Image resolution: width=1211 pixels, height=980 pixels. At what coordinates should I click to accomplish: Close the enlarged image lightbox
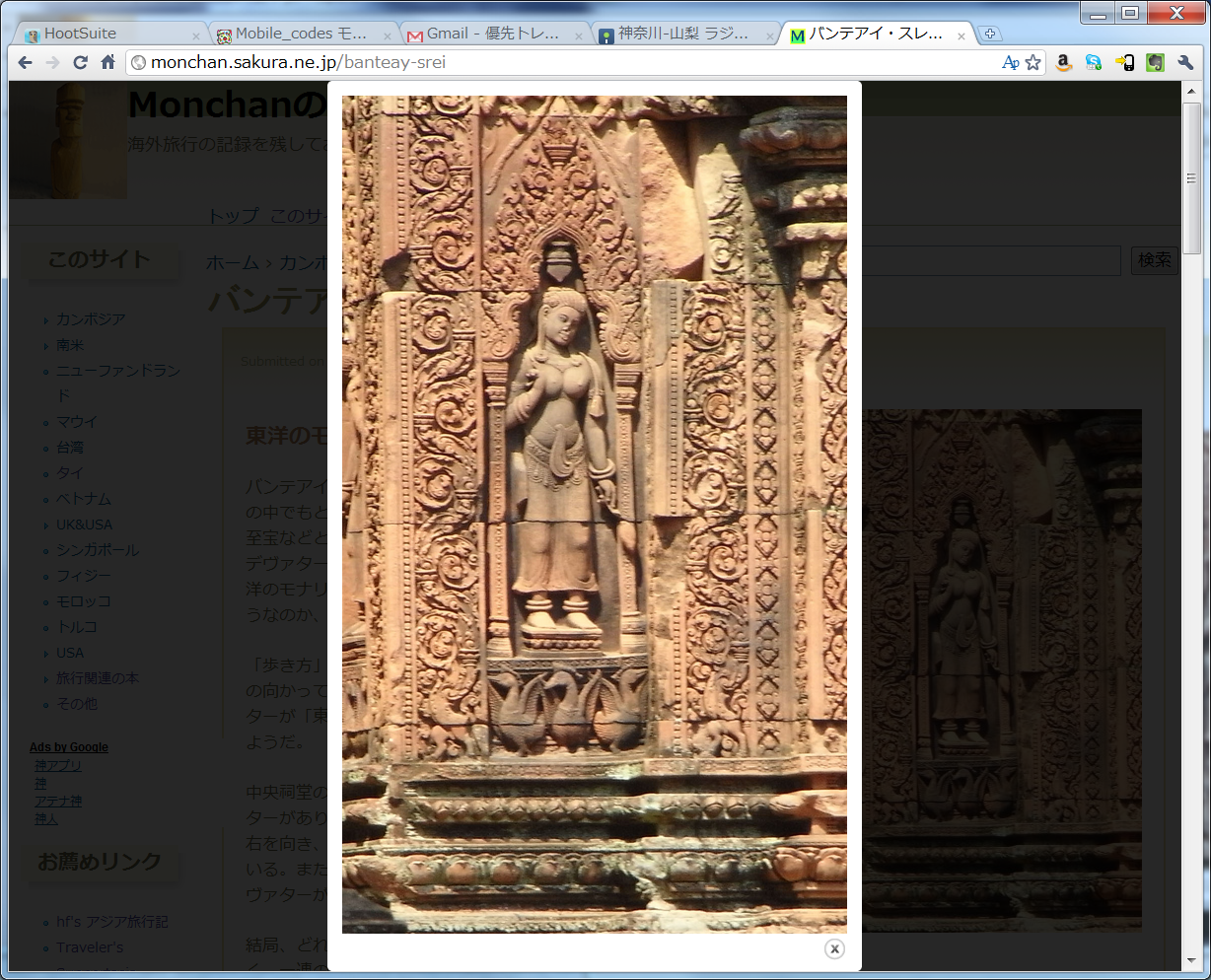[834, 948]
